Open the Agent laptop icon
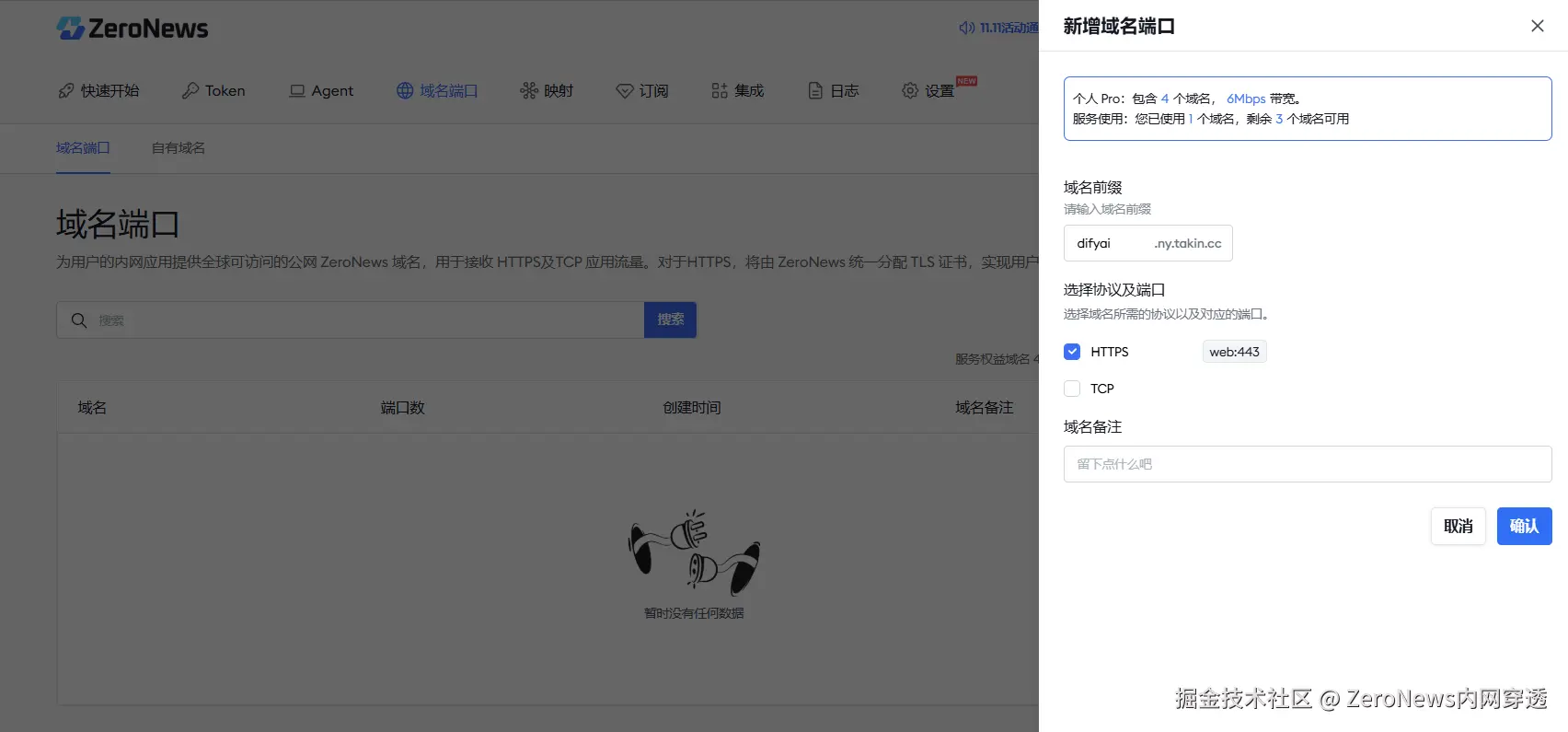Viewport: 1568px width, 732px height. [297, 90]
